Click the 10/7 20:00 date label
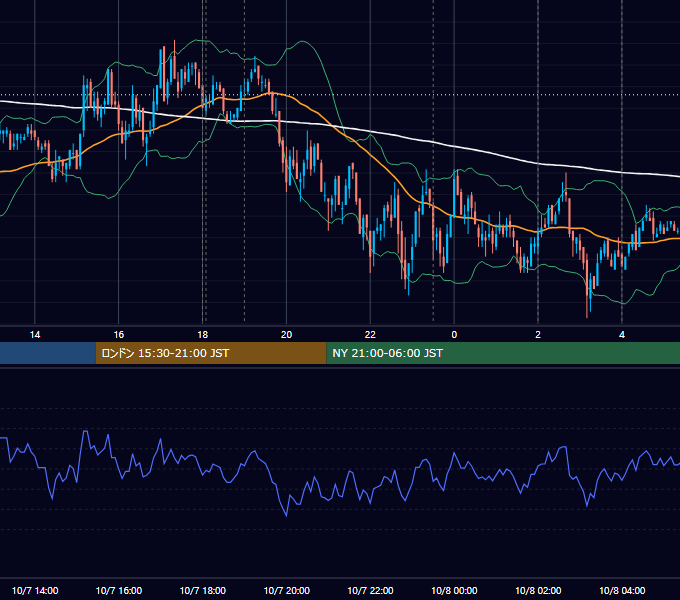Viewport: 680px width, 600px height. click(287, 590)
